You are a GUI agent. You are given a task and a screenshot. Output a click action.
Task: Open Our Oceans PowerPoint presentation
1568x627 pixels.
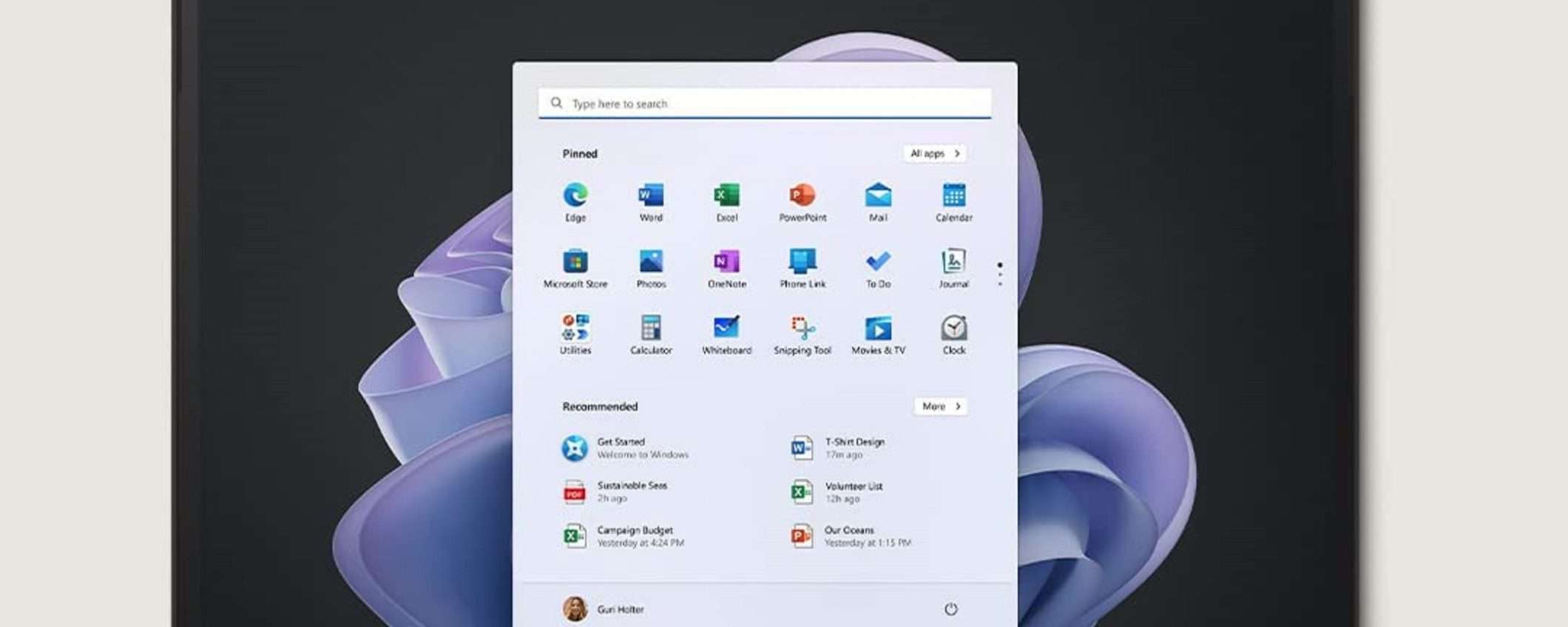(x=851, y=536)
